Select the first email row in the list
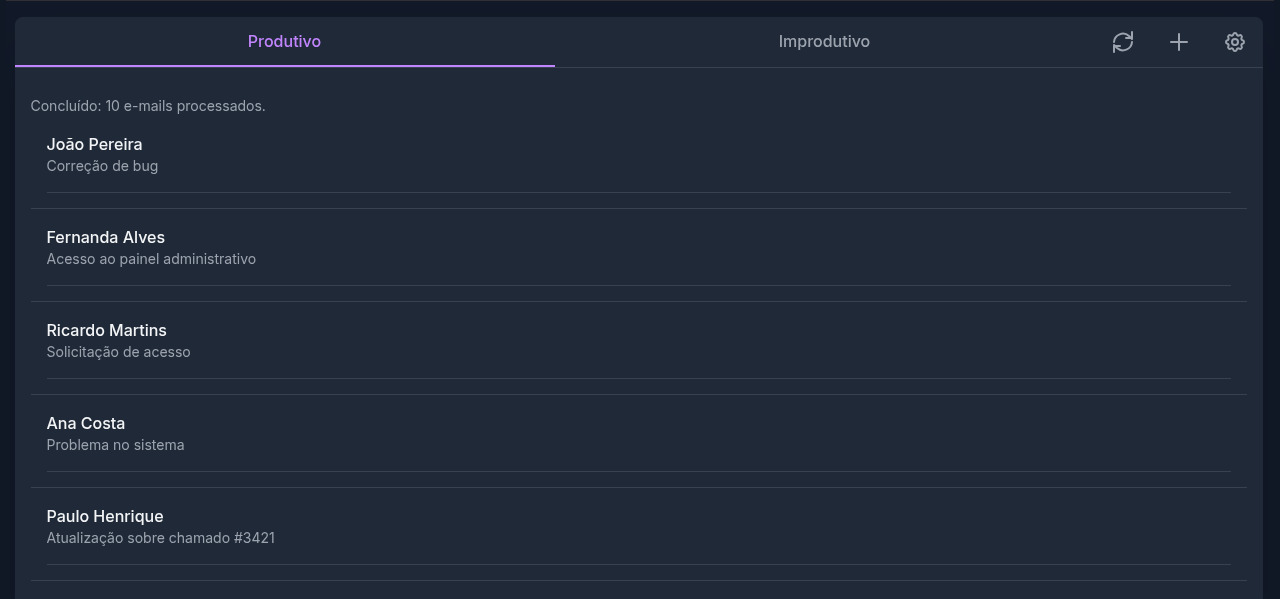Screen dimensions: 1280x599 (638, 155)
